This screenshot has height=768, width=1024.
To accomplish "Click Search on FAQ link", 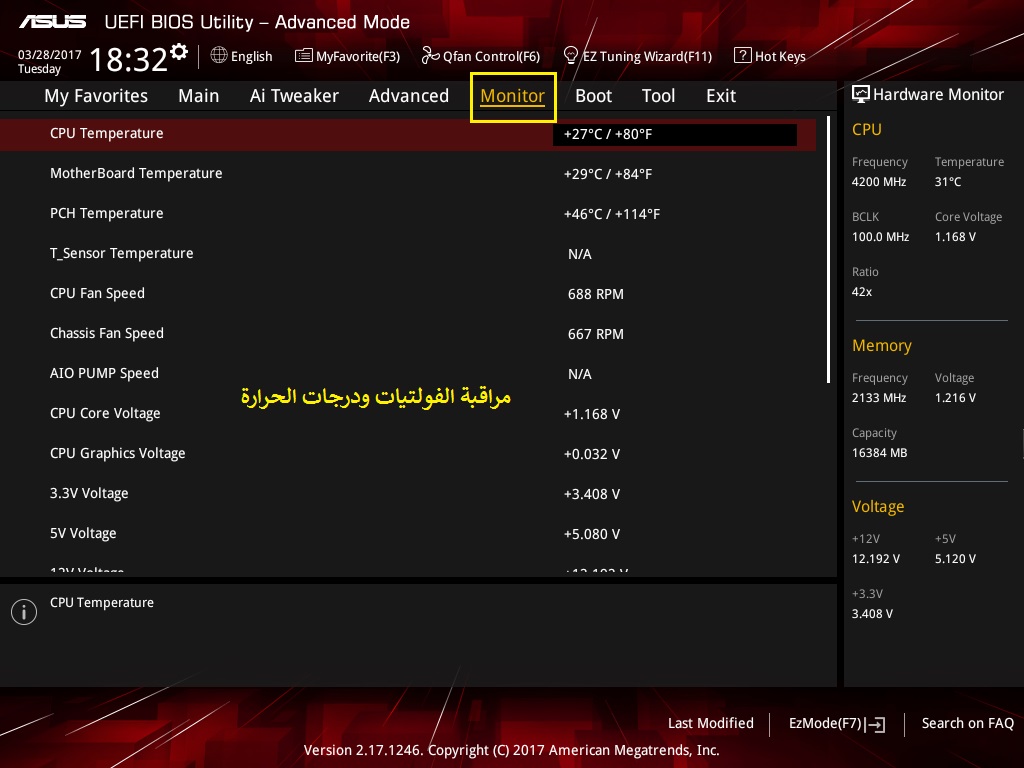I will 967,723.
